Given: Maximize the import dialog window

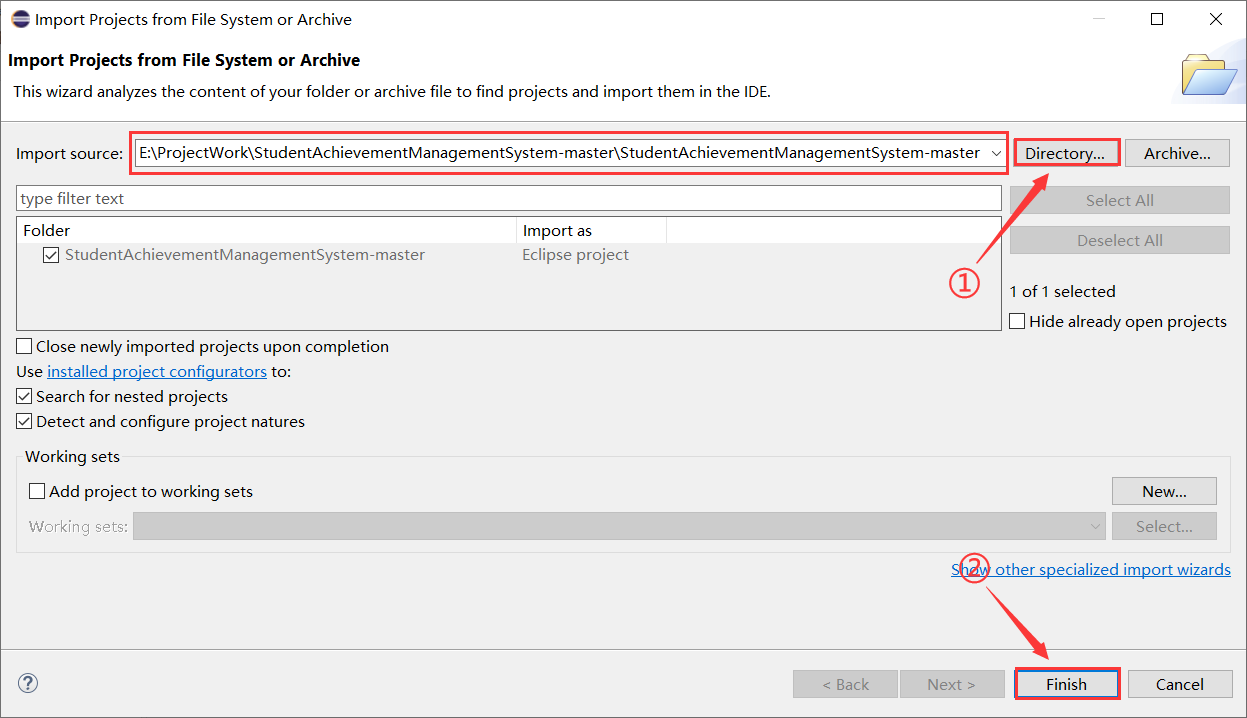Looking at the screenshot, I should click(x=1157, y=19).
